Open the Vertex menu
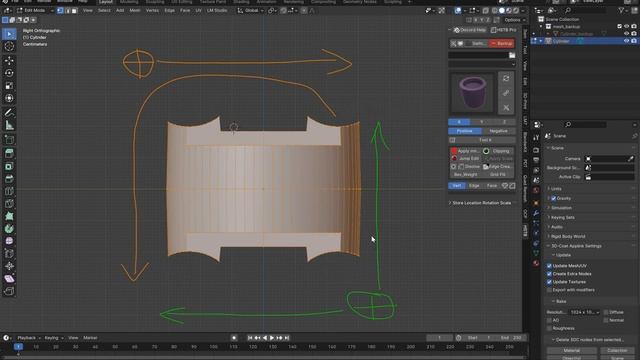This screenshot has width=640, height=360. (152, 11)
